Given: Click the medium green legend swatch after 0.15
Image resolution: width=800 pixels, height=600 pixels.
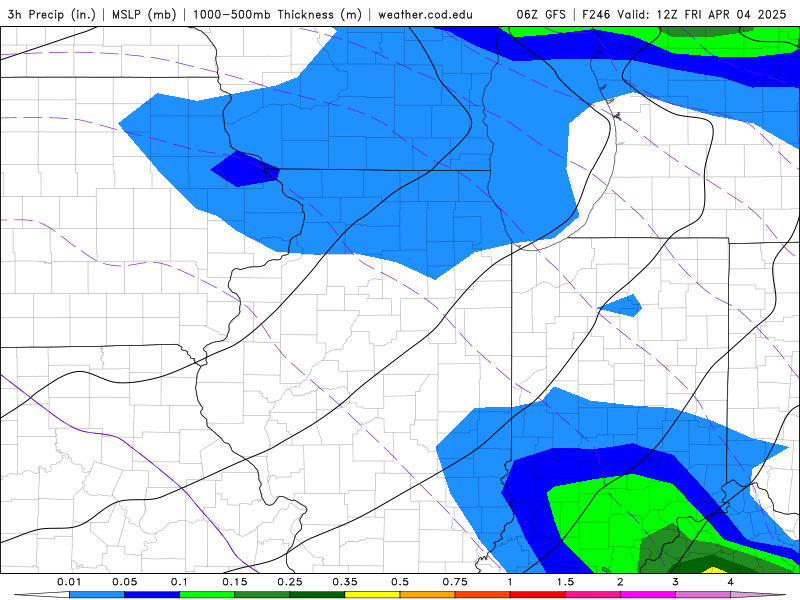Looking at the screenshot, I should (262, 595).
